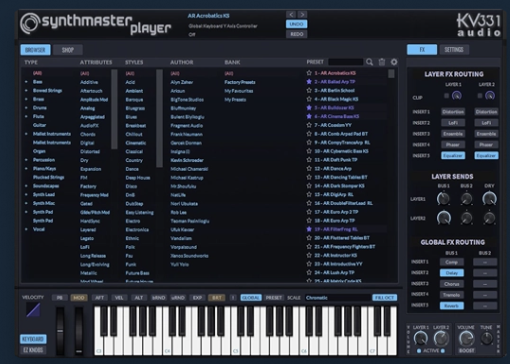Viewport: 510px width, 364px height.
Task: Click the Bus 1 Delay insert button
Action: point(452,273)
